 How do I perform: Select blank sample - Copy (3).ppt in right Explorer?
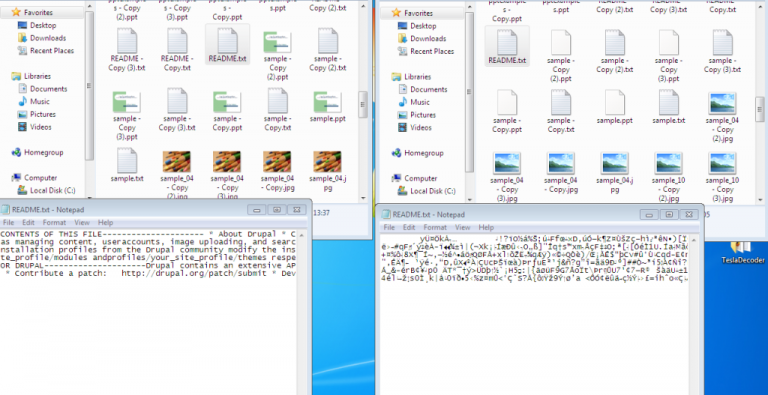pyautogui.click(x=669, y=55)
